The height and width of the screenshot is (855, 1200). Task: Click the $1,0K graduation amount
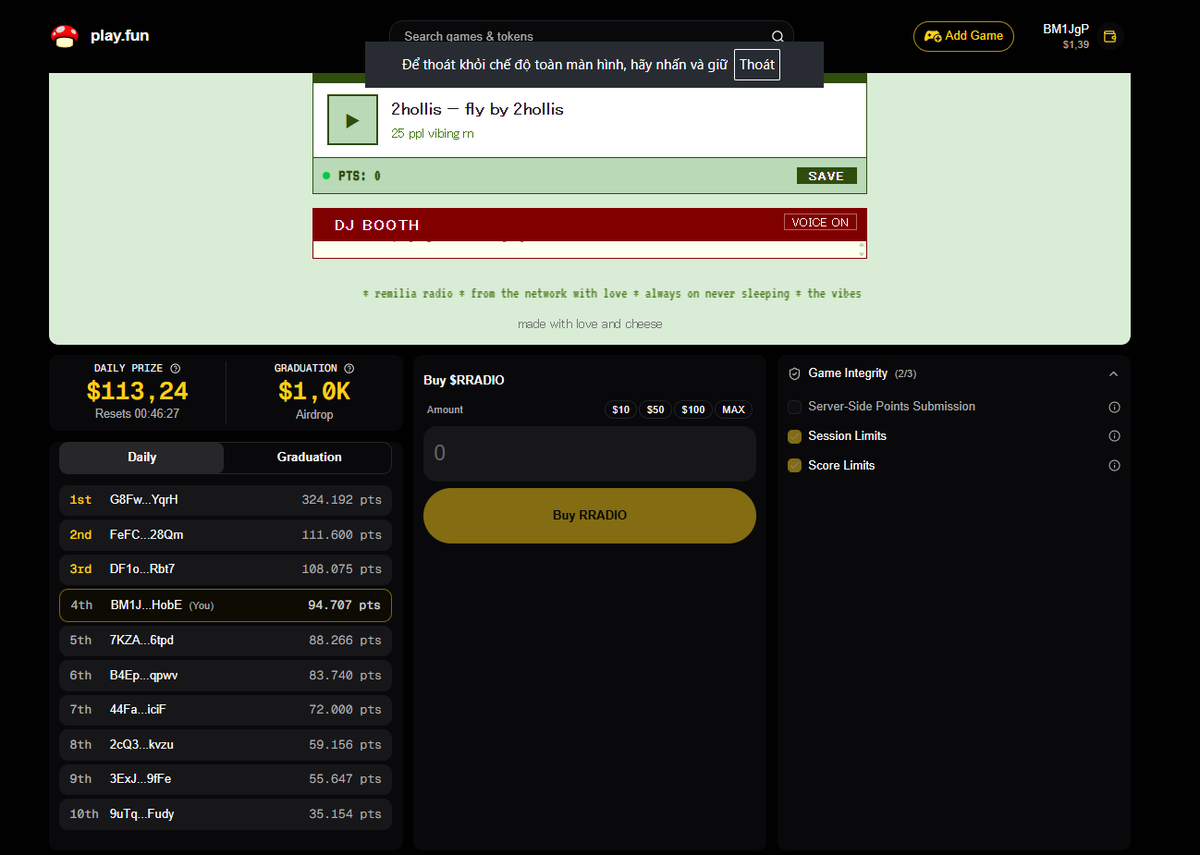click(x=314, y=391)
